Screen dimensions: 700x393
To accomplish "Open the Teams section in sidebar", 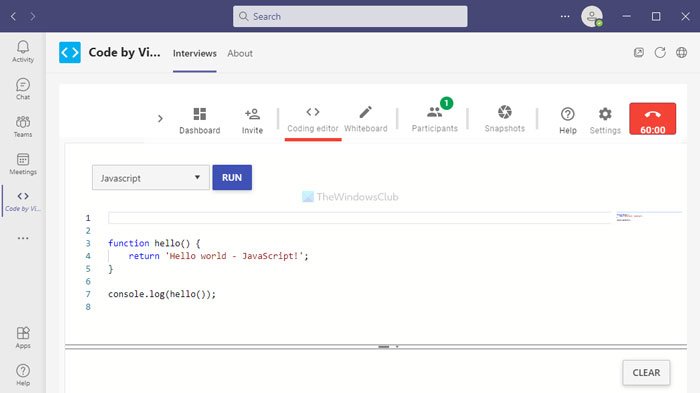I will point(23,127).
